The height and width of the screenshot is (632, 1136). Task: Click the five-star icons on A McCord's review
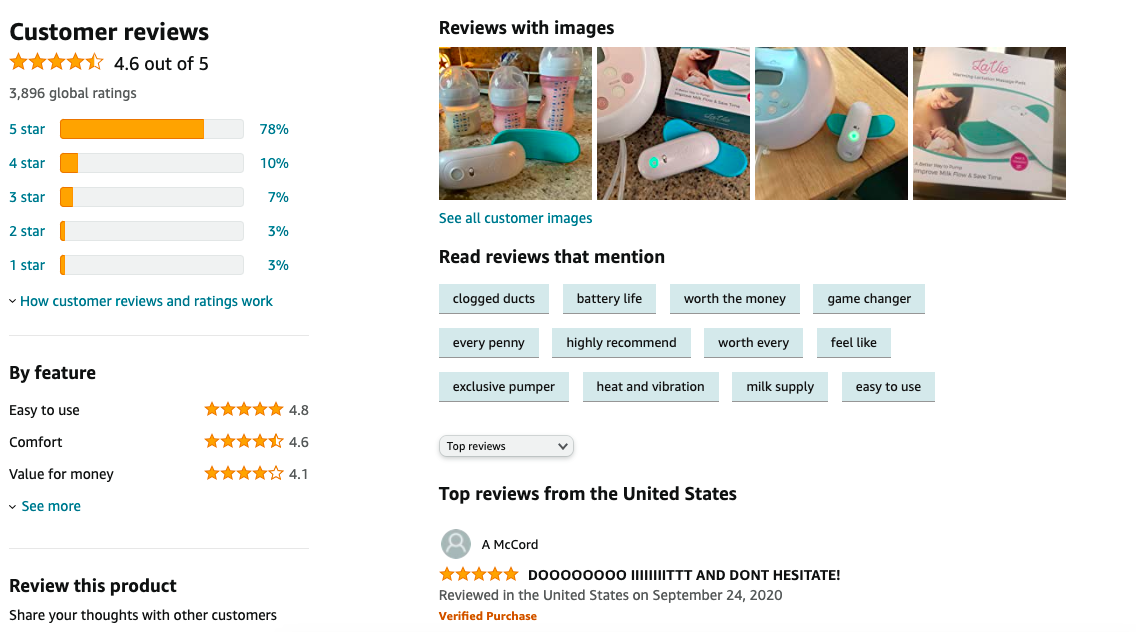pyautogui.click(x=479, y=575)
